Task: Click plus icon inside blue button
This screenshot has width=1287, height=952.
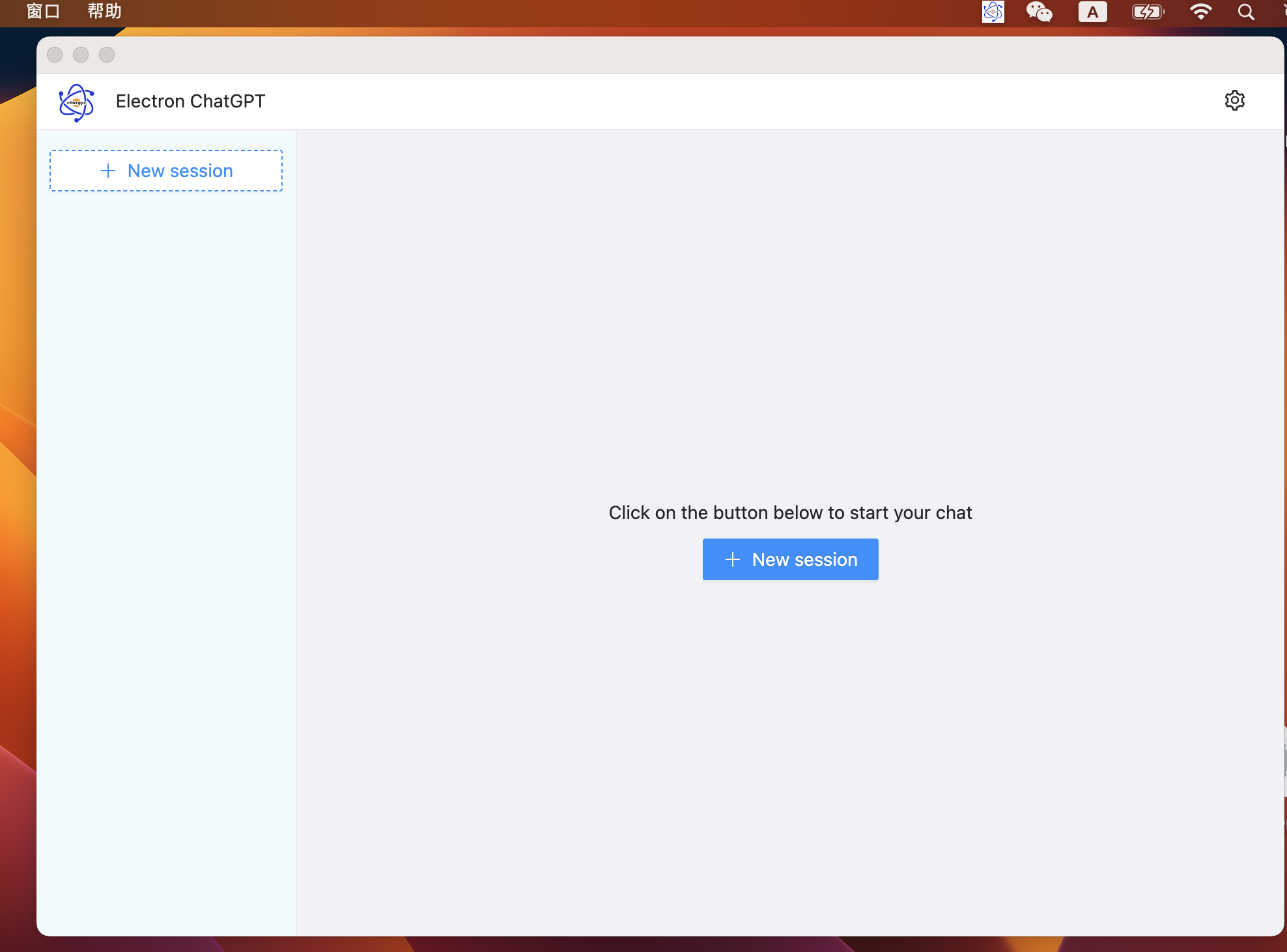Action: click(x=733, y=559)
